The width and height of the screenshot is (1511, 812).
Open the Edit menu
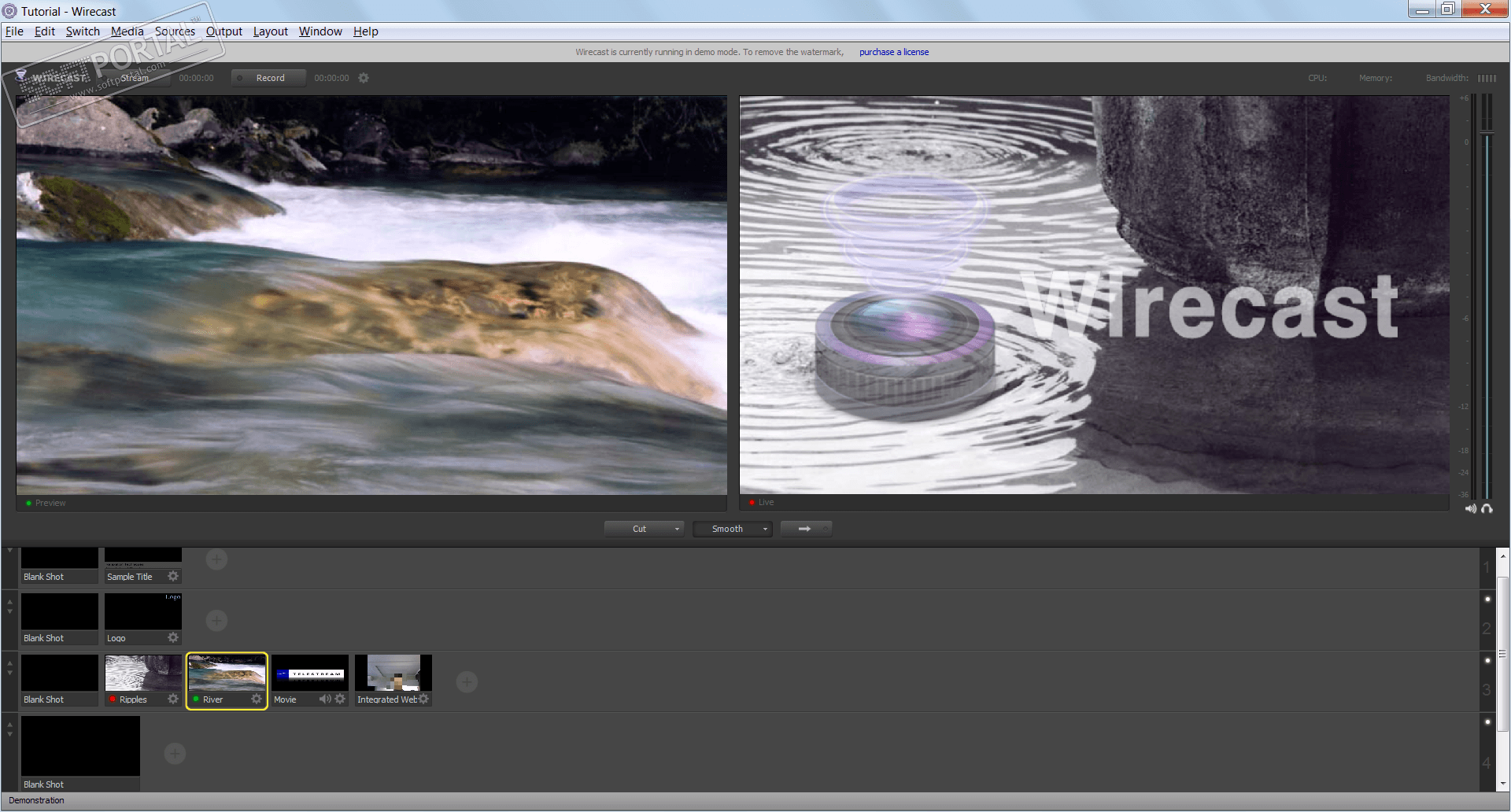[x=45, y=31]
